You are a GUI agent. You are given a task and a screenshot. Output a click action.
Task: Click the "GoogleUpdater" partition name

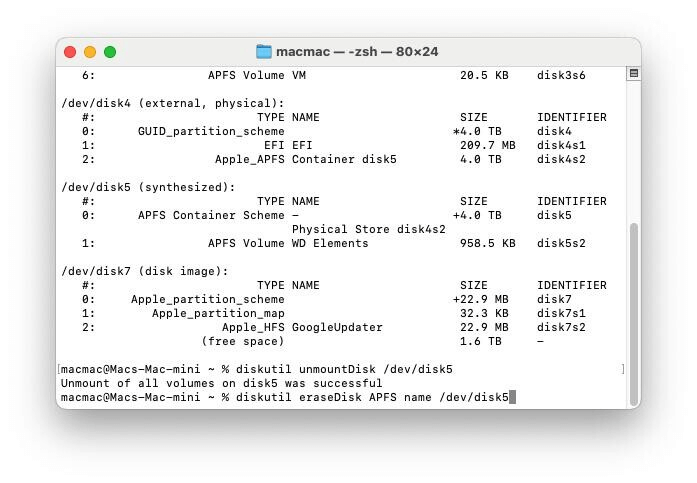tap(337, 327)
